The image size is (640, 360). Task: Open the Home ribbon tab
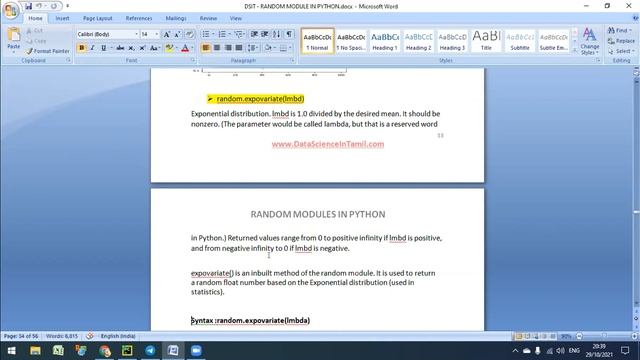coord(35,18)
